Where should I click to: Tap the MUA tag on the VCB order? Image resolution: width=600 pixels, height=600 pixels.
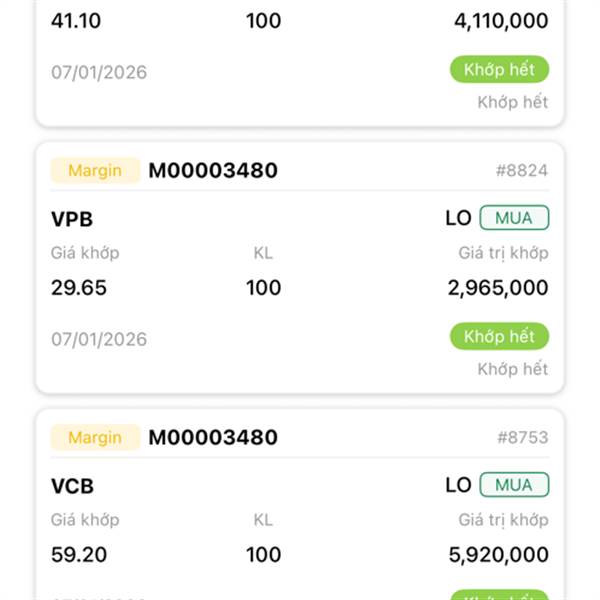(514, 485)
